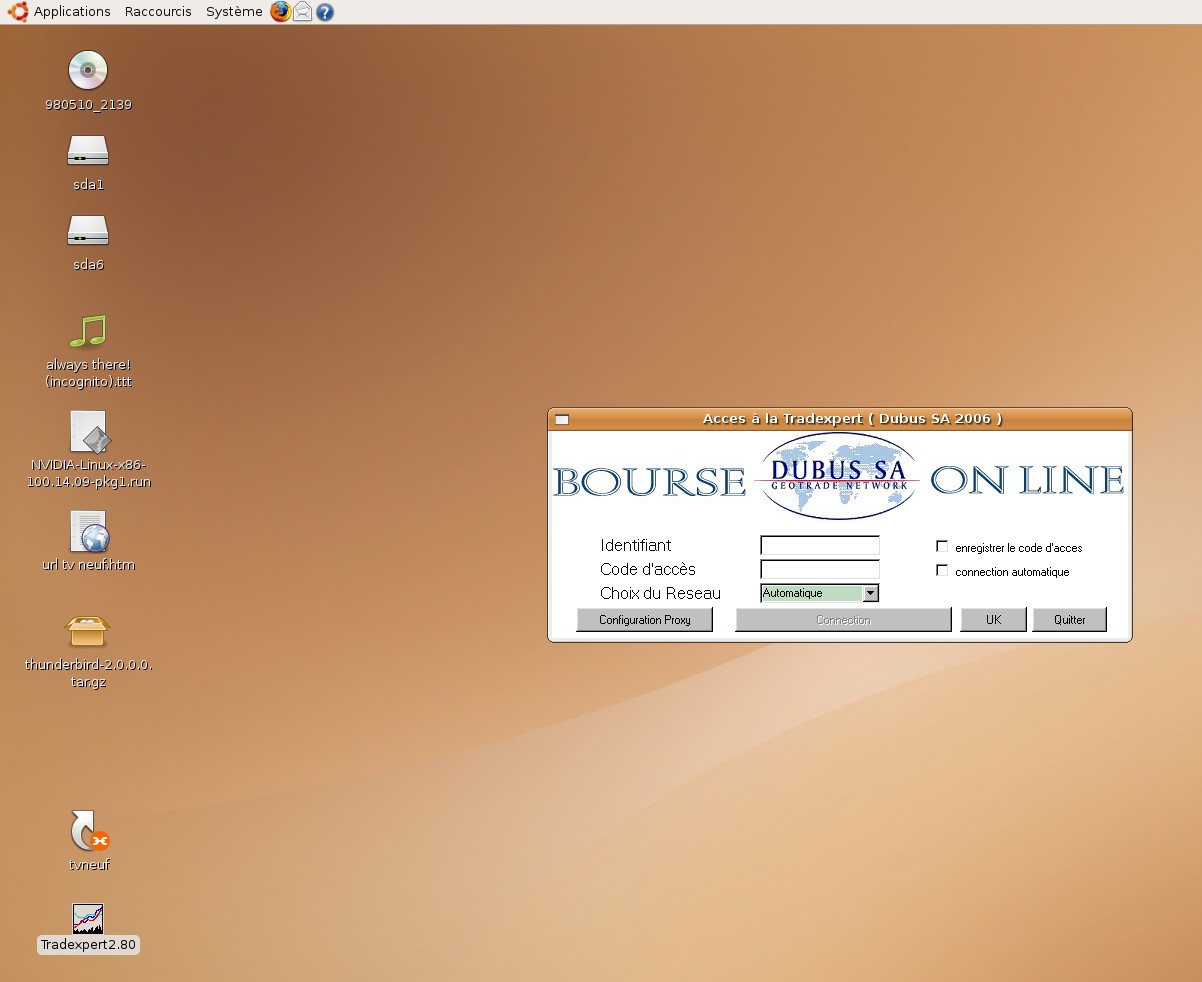Select the NVIDIA-Linux-x86 .run file icon

click(x=88, y=432)
